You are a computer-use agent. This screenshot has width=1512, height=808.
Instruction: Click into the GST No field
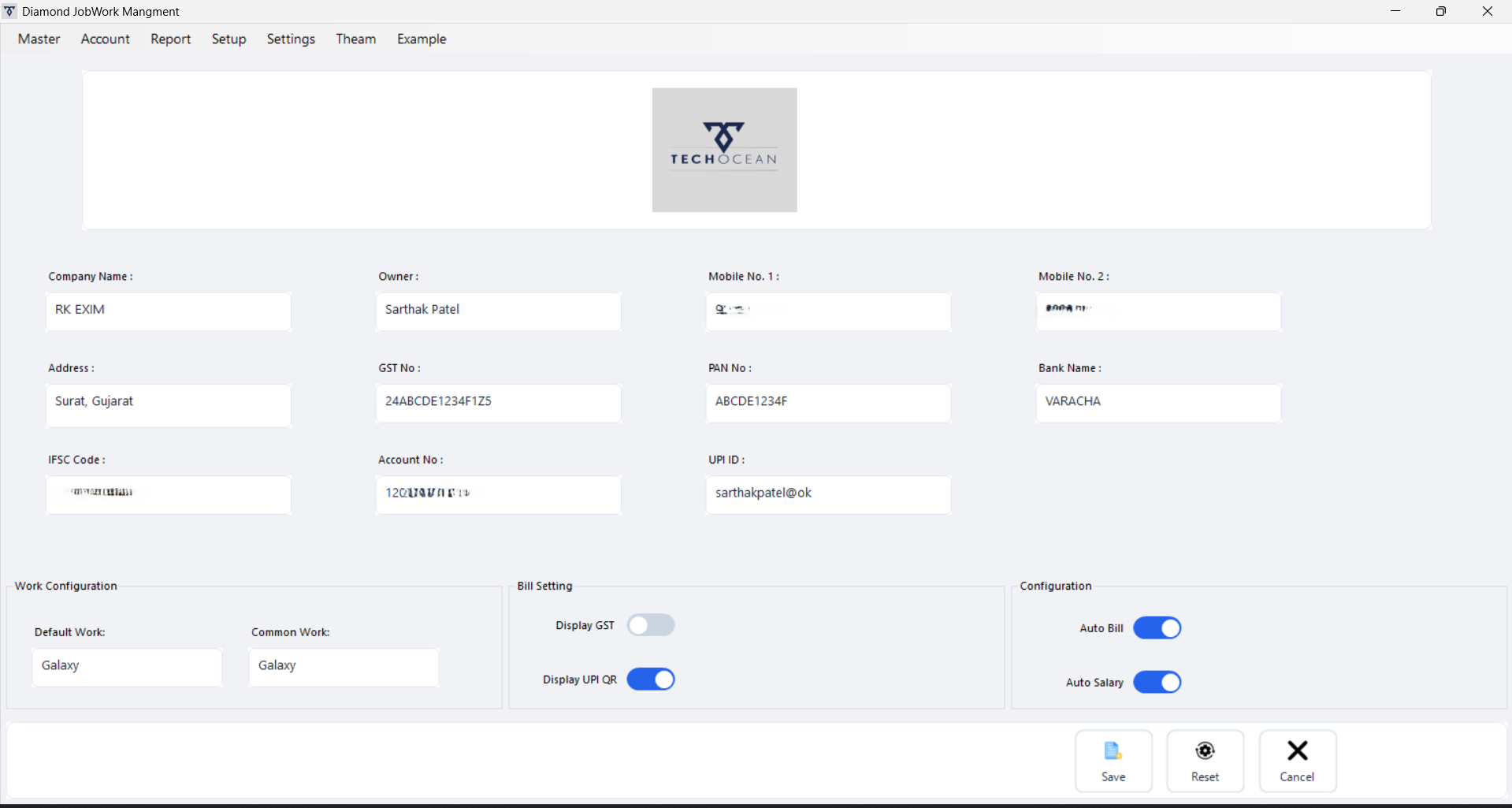(499, 403)
